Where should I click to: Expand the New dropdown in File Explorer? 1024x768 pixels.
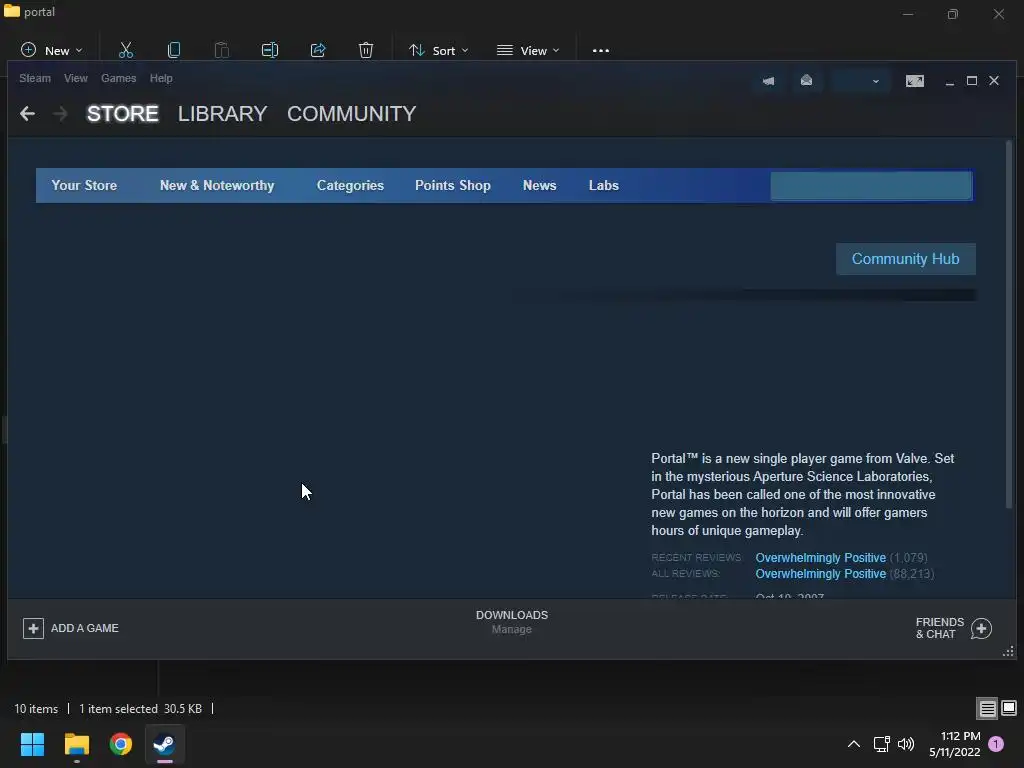pyautogui.click(x=52, y=50)
